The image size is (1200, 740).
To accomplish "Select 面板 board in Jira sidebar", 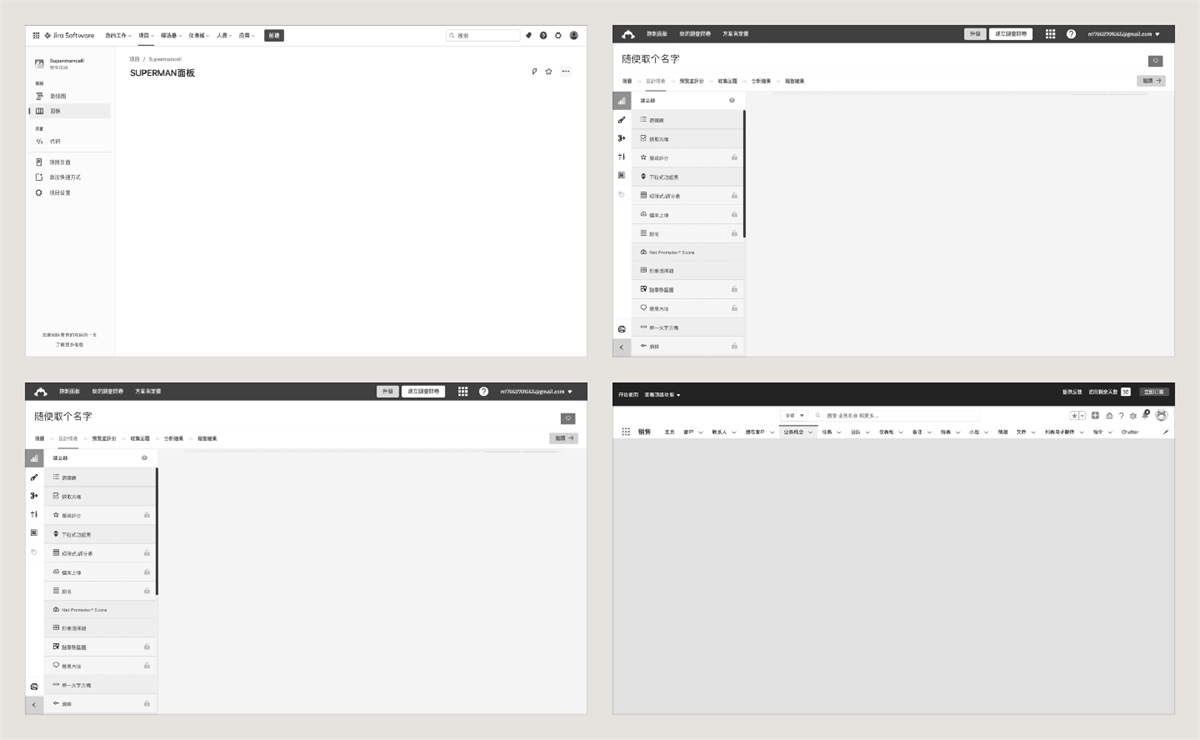I will click(69, 111).
